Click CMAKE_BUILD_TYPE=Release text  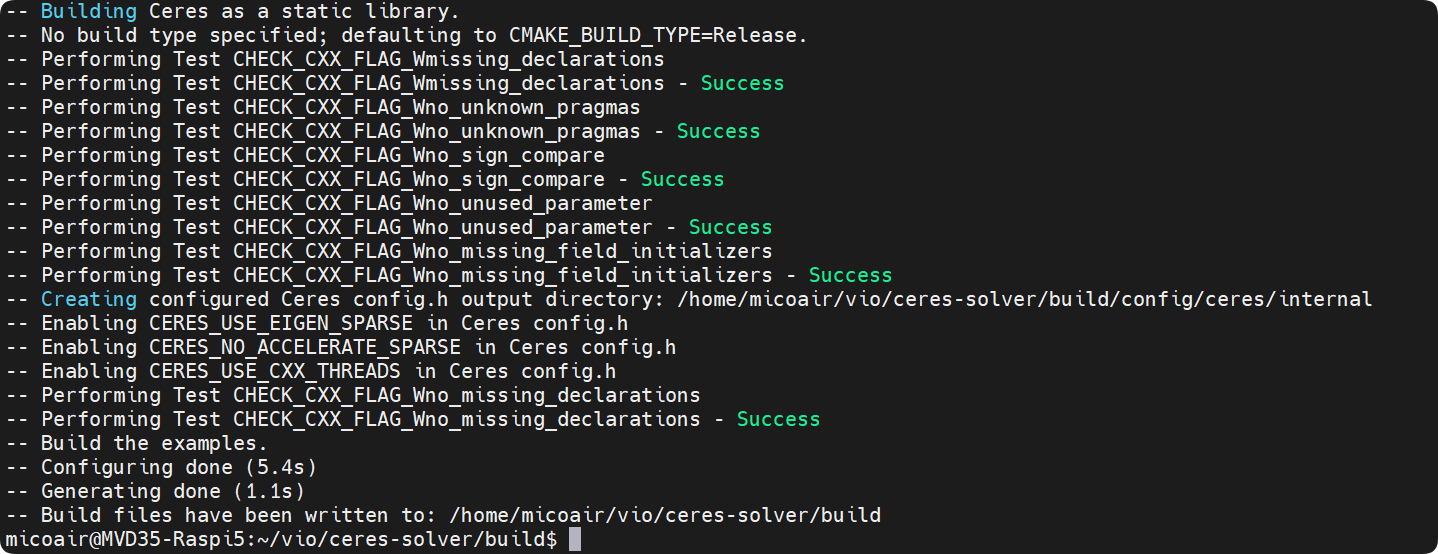(x=653, y=35)
